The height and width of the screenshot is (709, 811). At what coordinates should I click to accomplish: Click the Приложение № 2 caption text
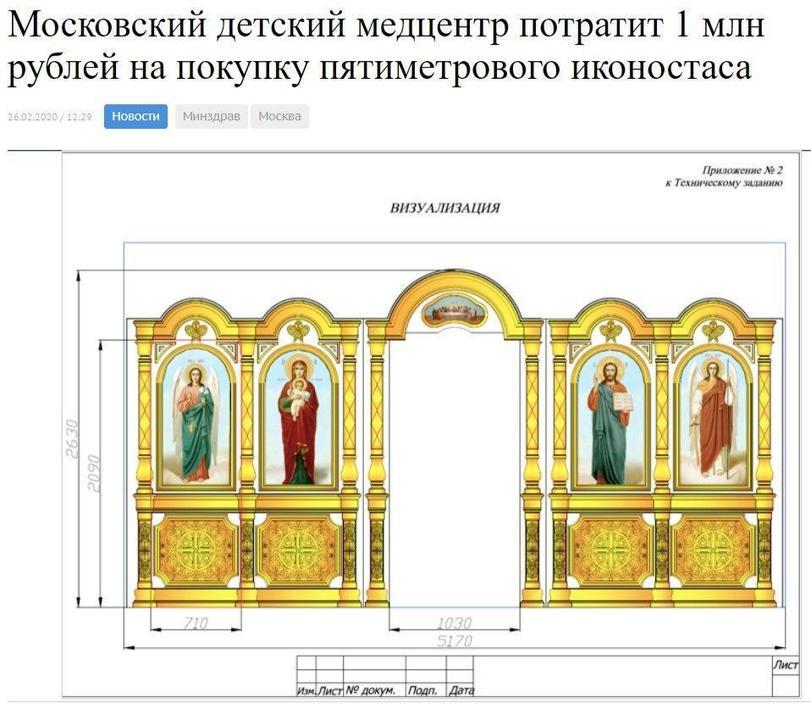(742, 170)
